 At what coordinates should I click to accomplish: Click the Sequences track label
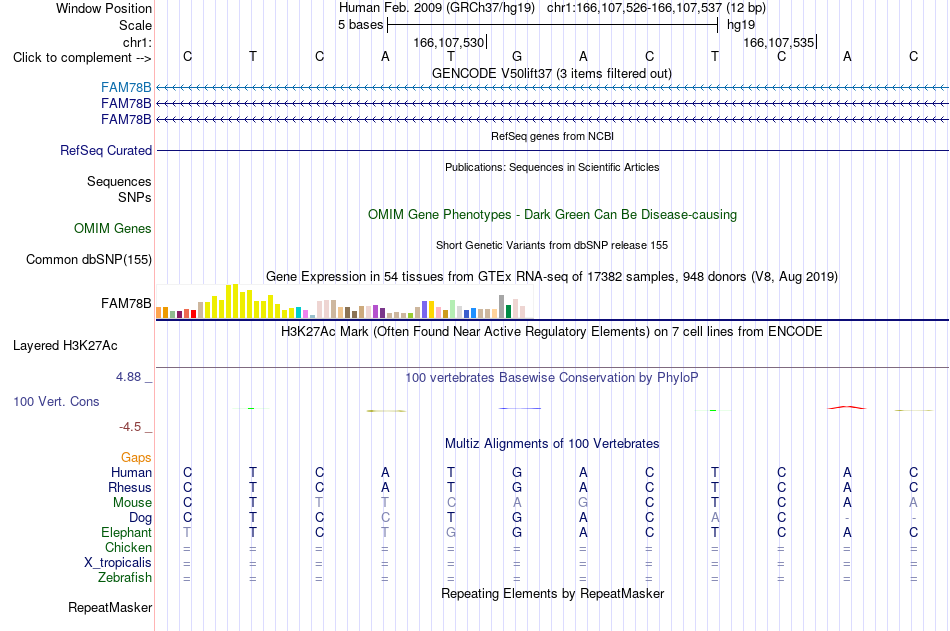(119, 181)
